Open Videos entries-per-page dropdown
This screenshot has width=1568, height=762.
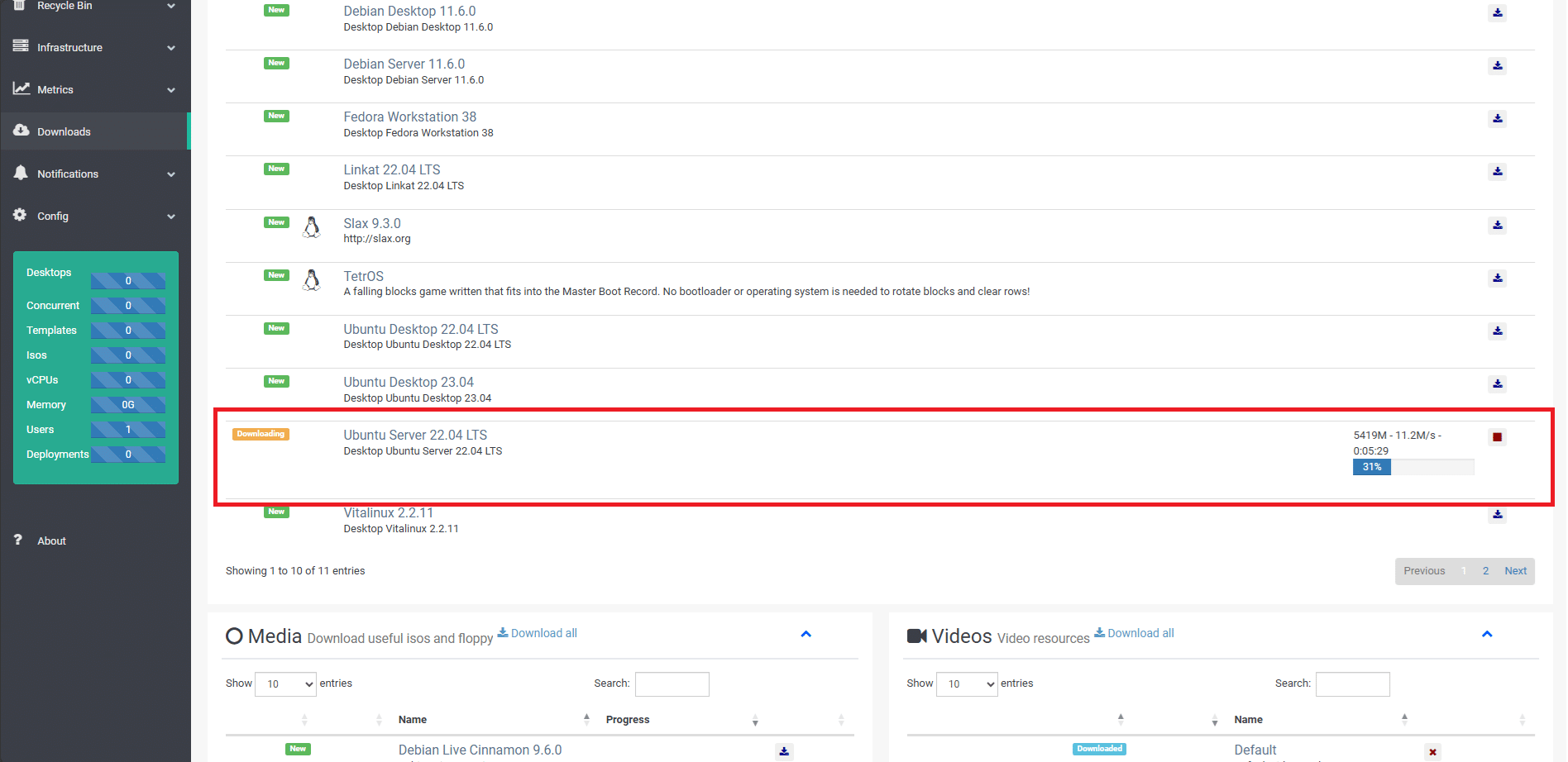click(x=966, y=684)
